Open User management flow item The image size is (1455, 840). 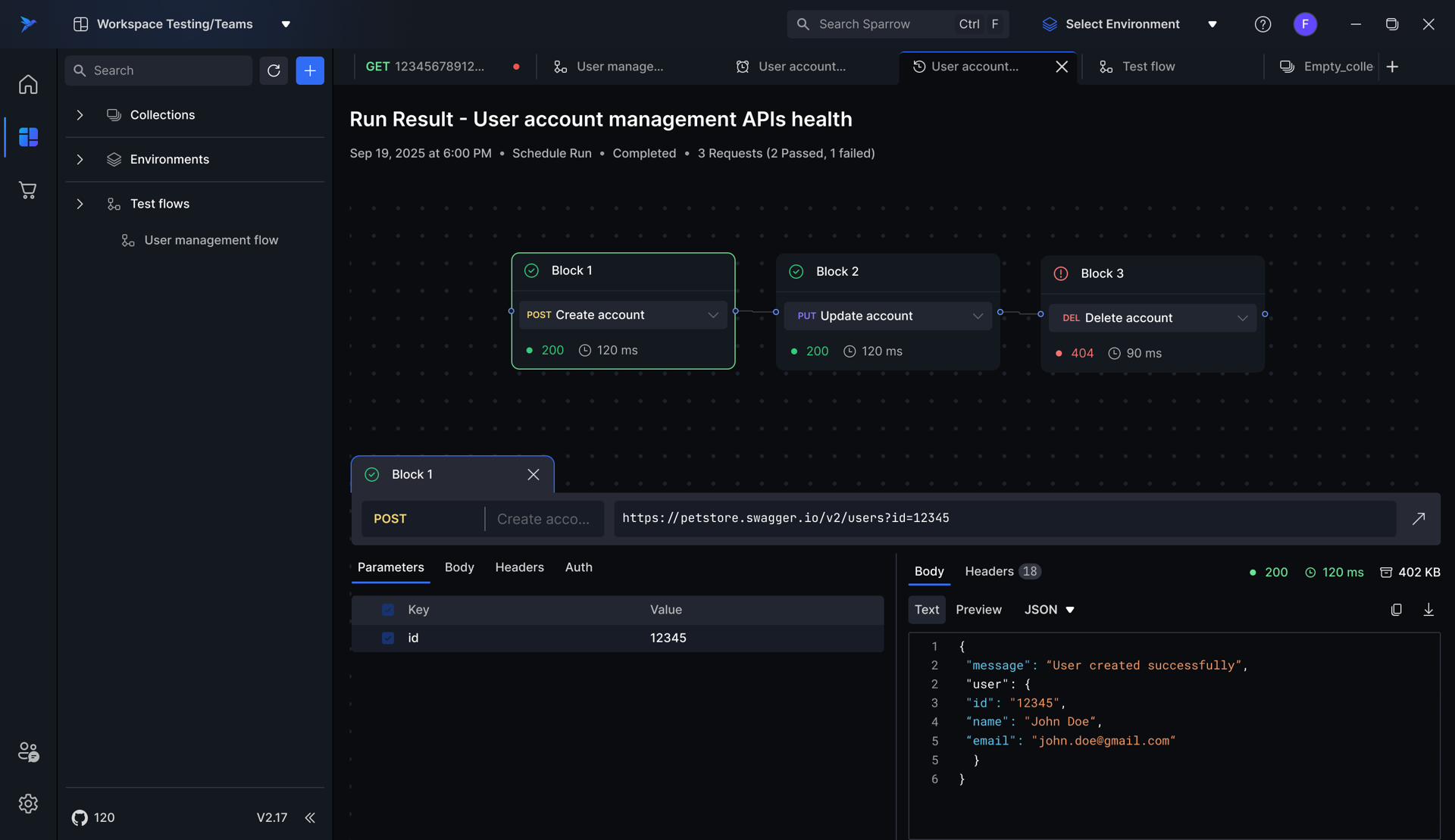point(211,240)
